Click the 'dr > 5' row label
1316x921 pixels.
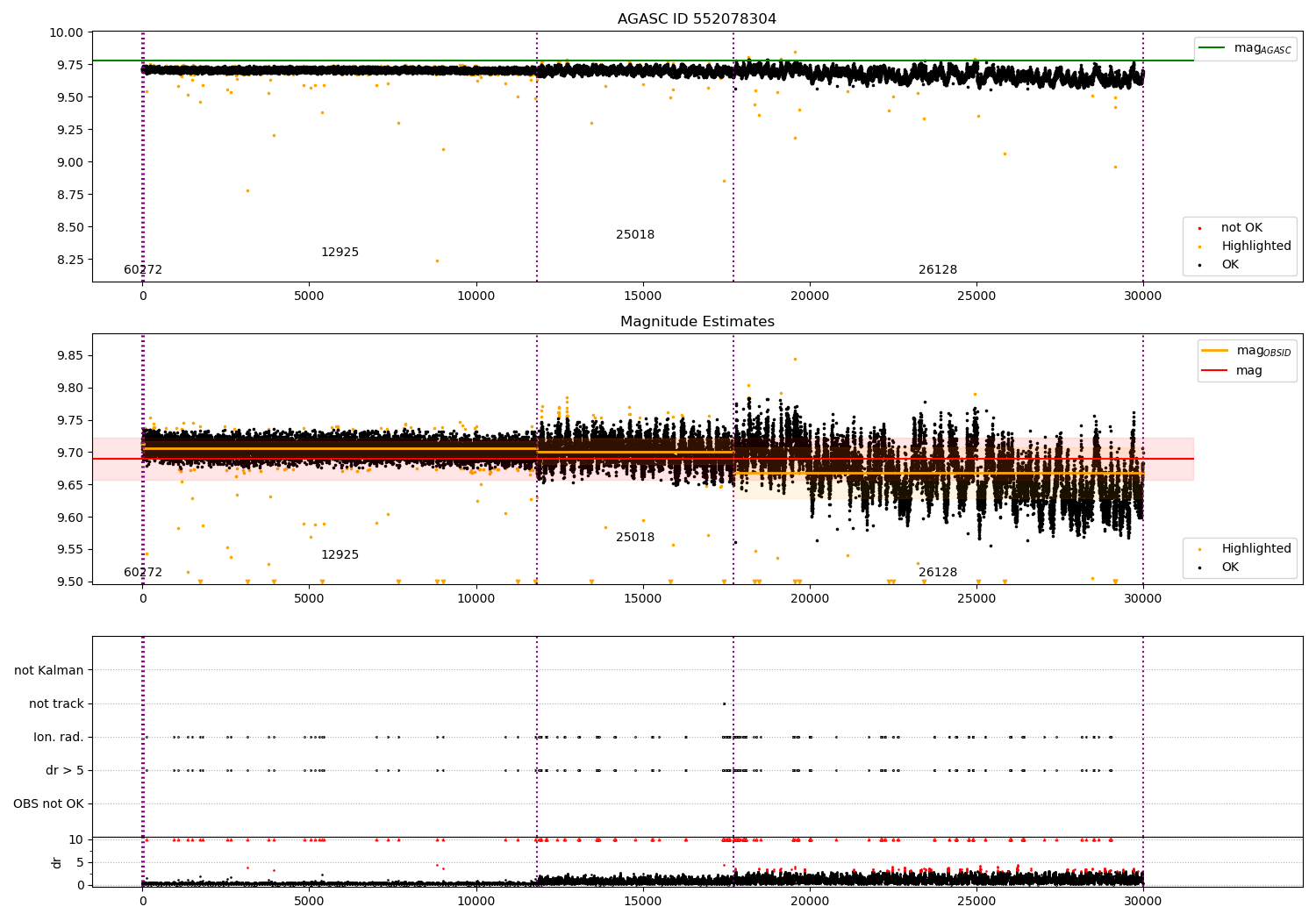(x=65, y=771)
